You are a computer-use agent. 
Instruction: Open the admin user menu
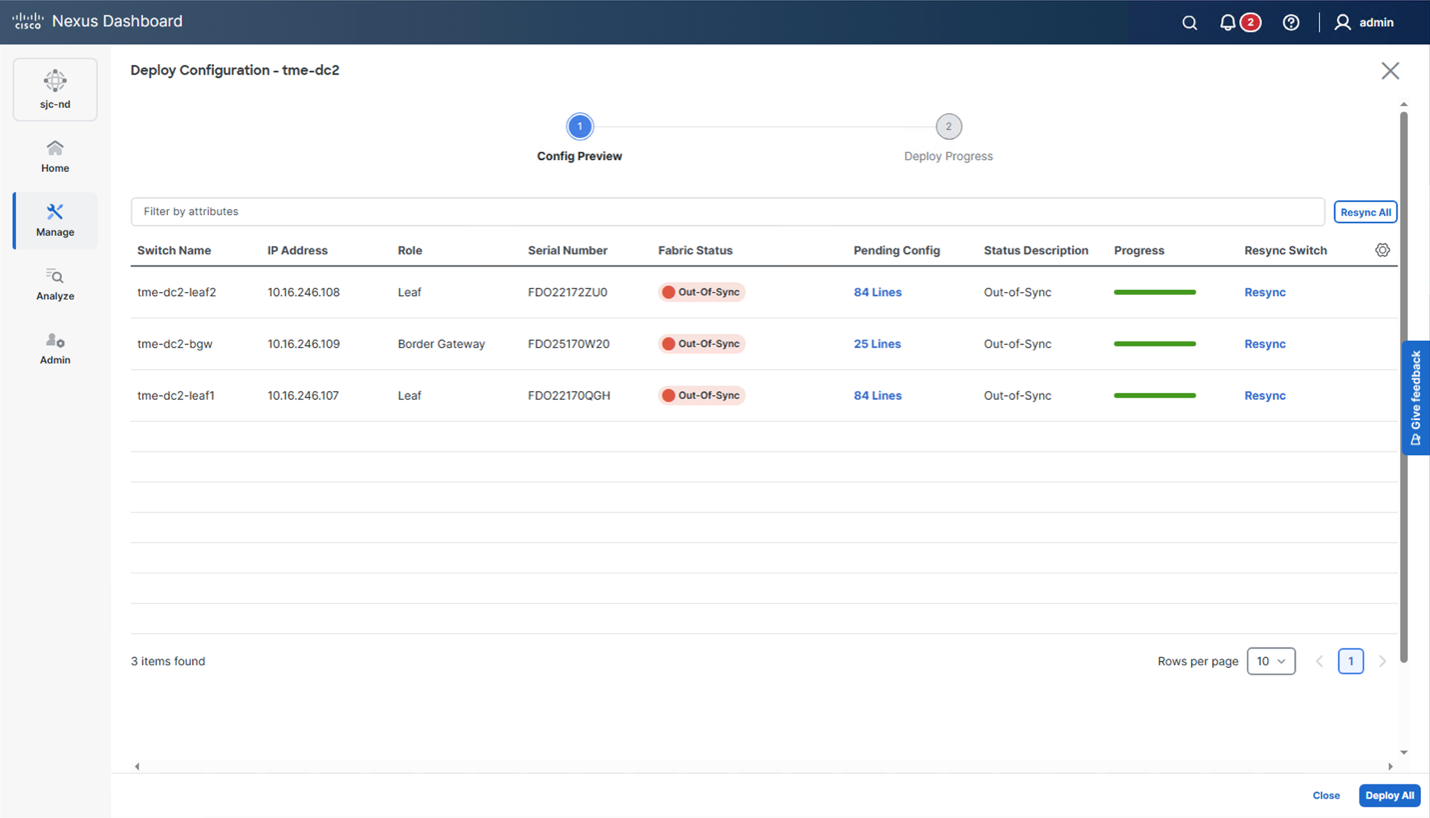point(1364,22)
